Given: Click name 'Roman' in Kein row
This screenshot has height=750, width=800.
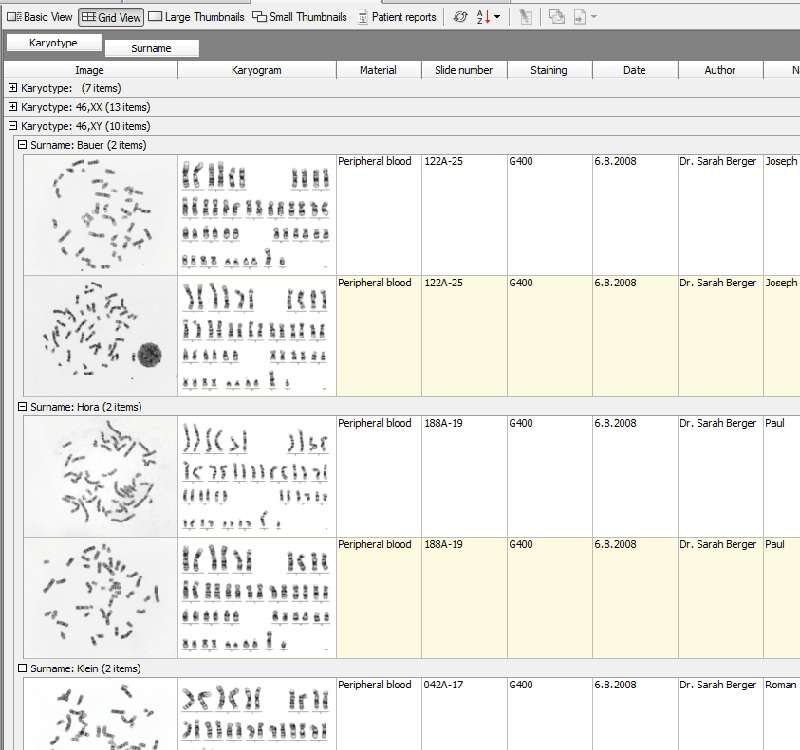Looking at the screenshot, I should (781, 685).
